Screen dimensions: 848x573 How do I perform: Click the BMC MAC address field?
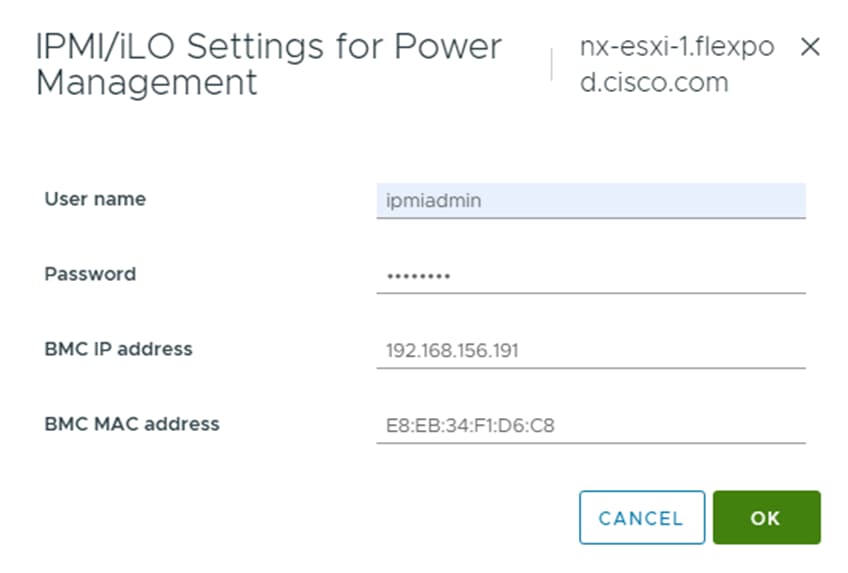tap(590, 425)
